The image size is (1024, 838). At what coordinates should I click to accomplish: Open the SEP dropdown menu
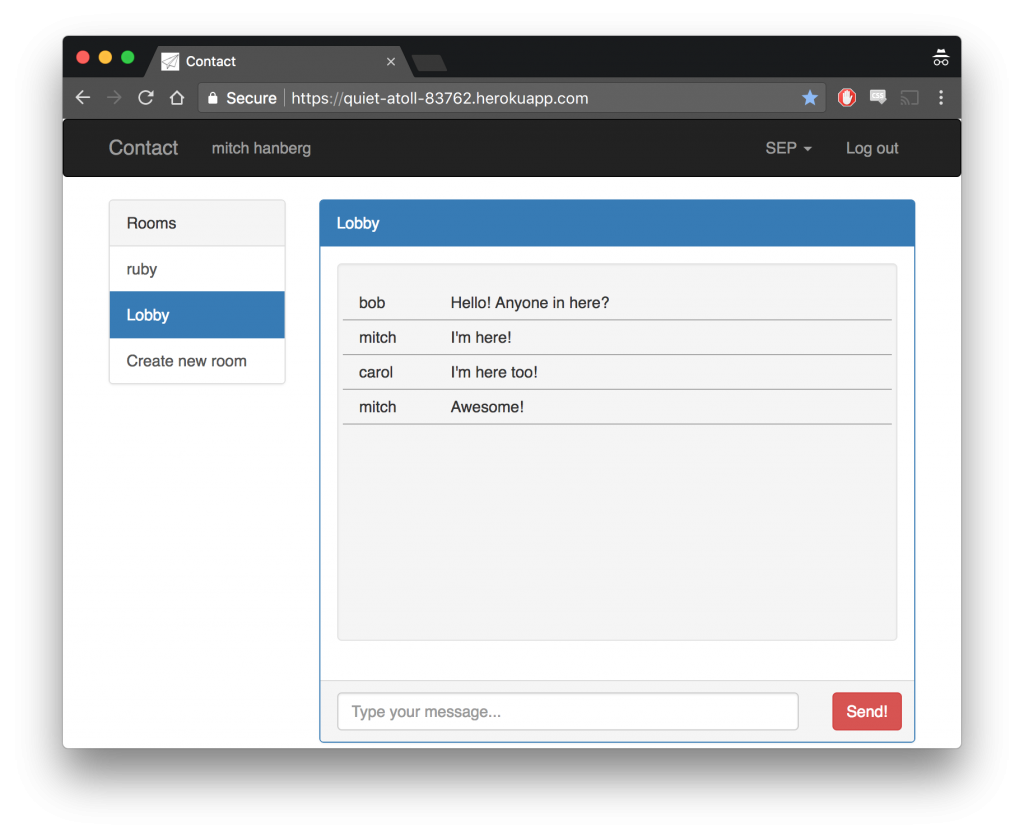(788, 147)
